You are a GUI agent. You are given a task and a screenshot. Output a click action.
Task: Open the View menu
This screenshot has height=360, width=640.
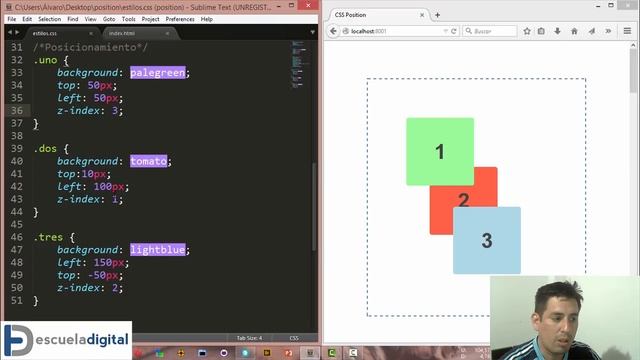coord(91,19)
